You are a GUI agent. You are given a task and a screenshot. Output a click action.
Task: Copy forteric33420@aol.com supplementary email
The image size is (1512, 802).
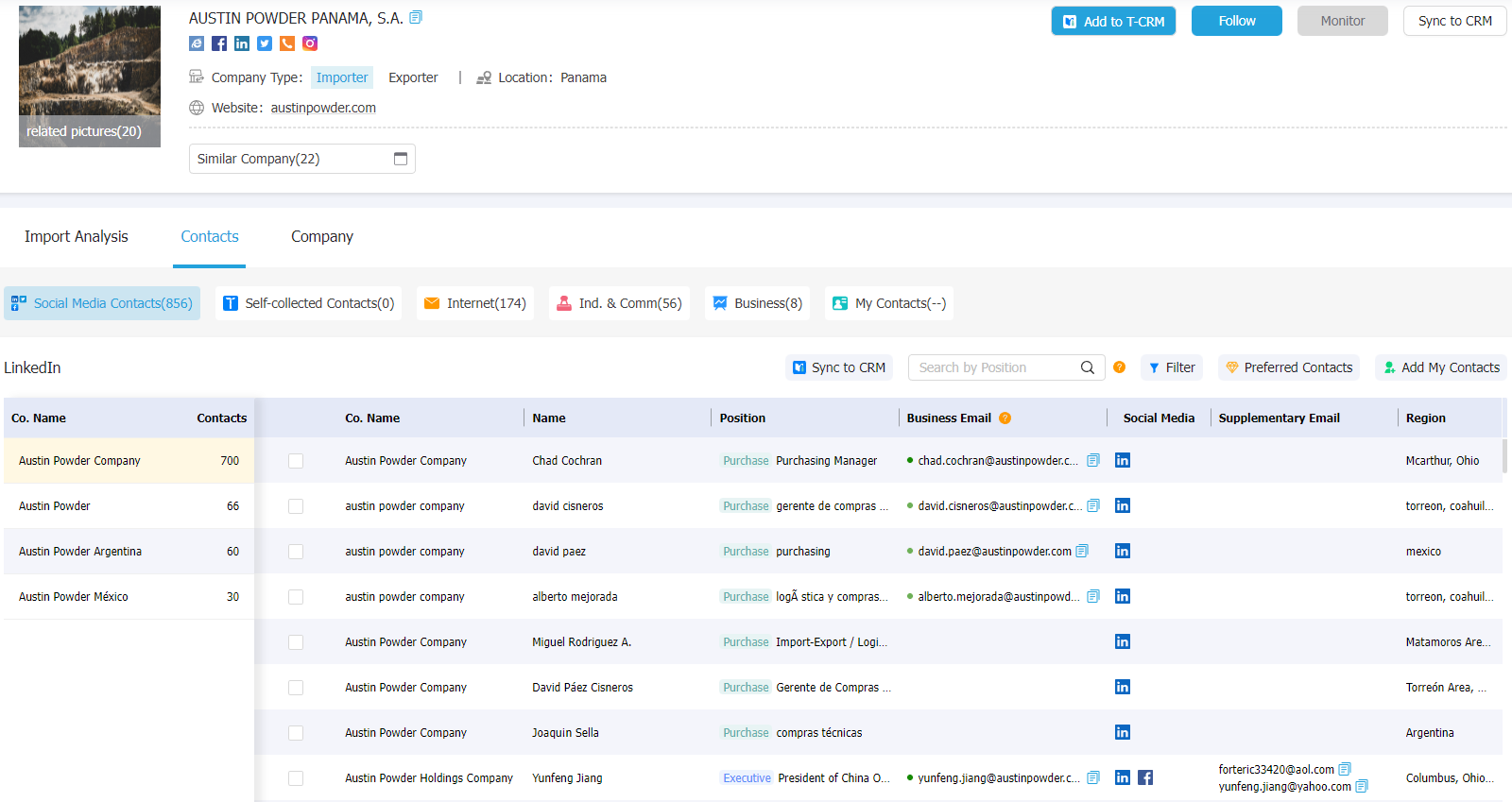[1345, 769]
